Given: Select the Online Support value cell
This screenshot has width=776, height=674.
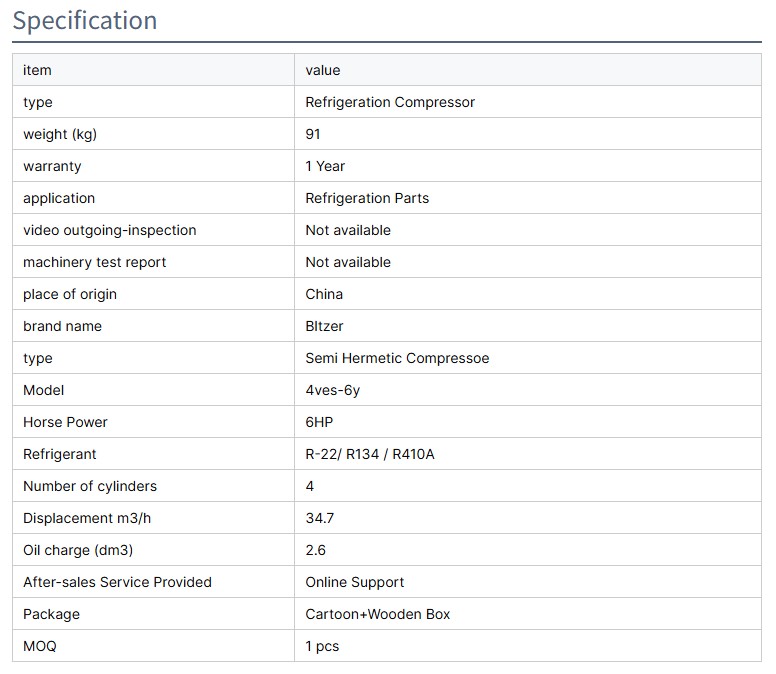Looking at the screenshot, I should pyautogui.click(x=355, y=582).
